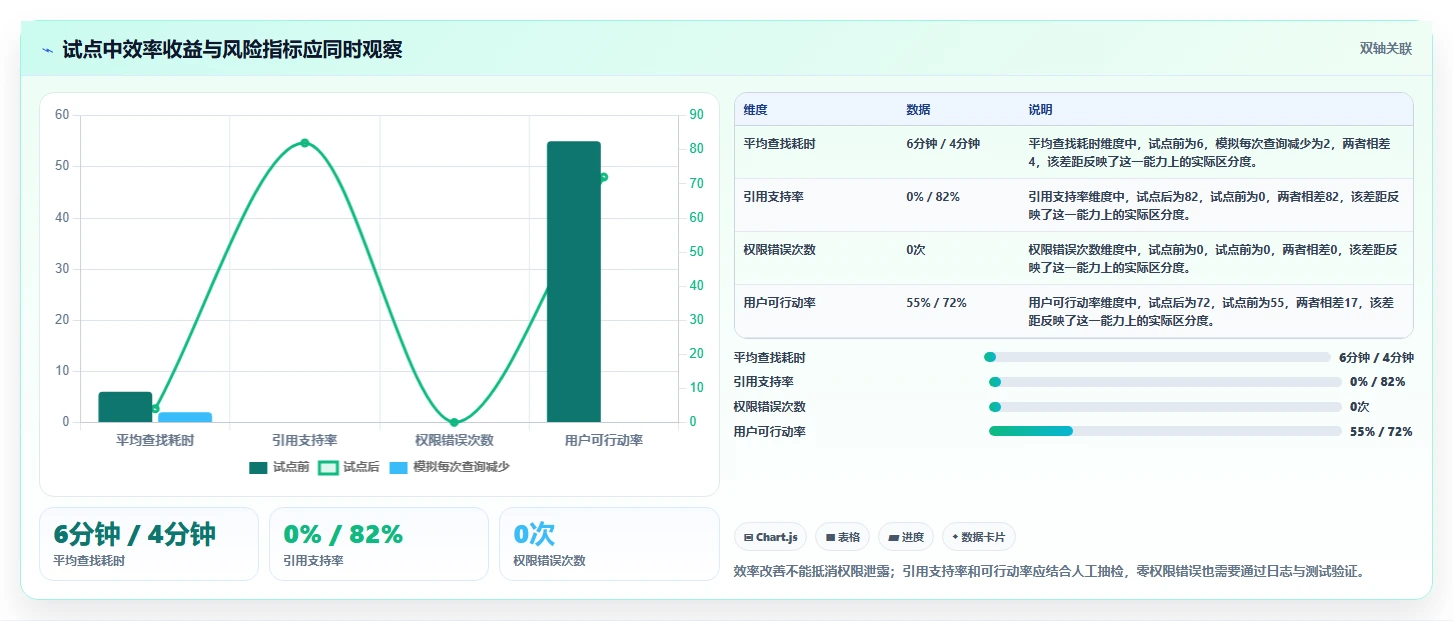Click the panel title 试点中效率收益与风险指标应同时观察
Viewport: 1453px width, 621px height.
232,50
